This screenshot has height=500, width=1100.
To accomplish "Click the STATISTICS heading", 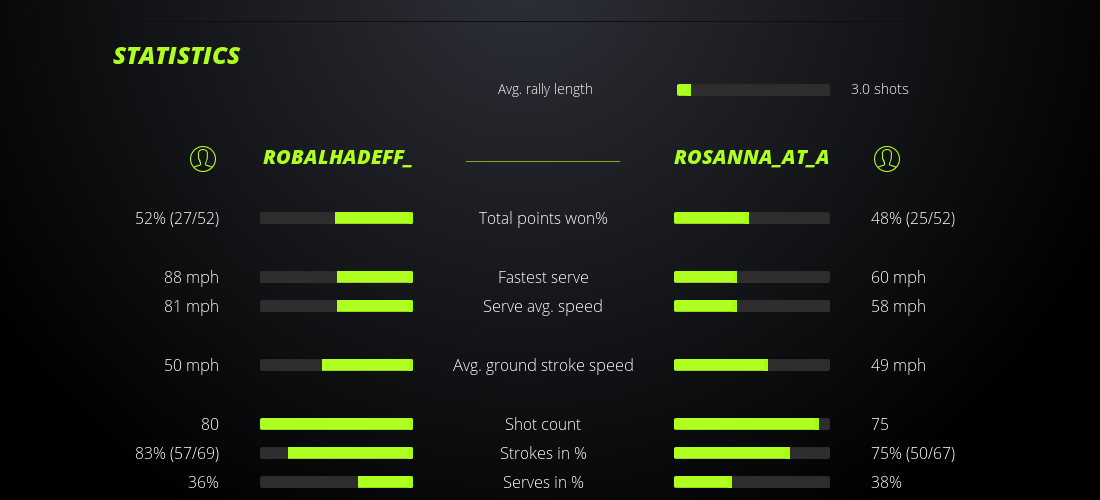I will click(177, 56).
